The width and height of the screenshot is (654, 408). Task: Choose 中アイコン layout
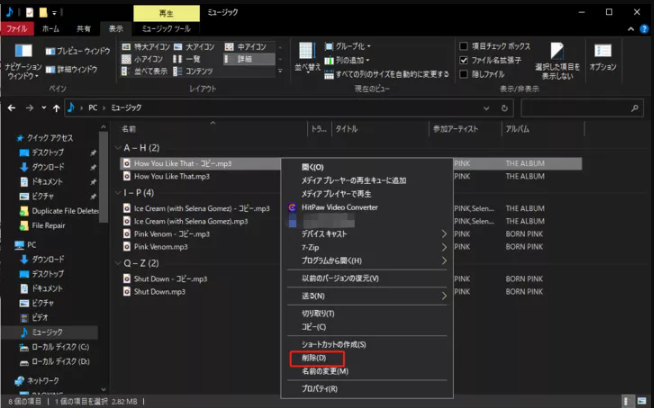246,47
